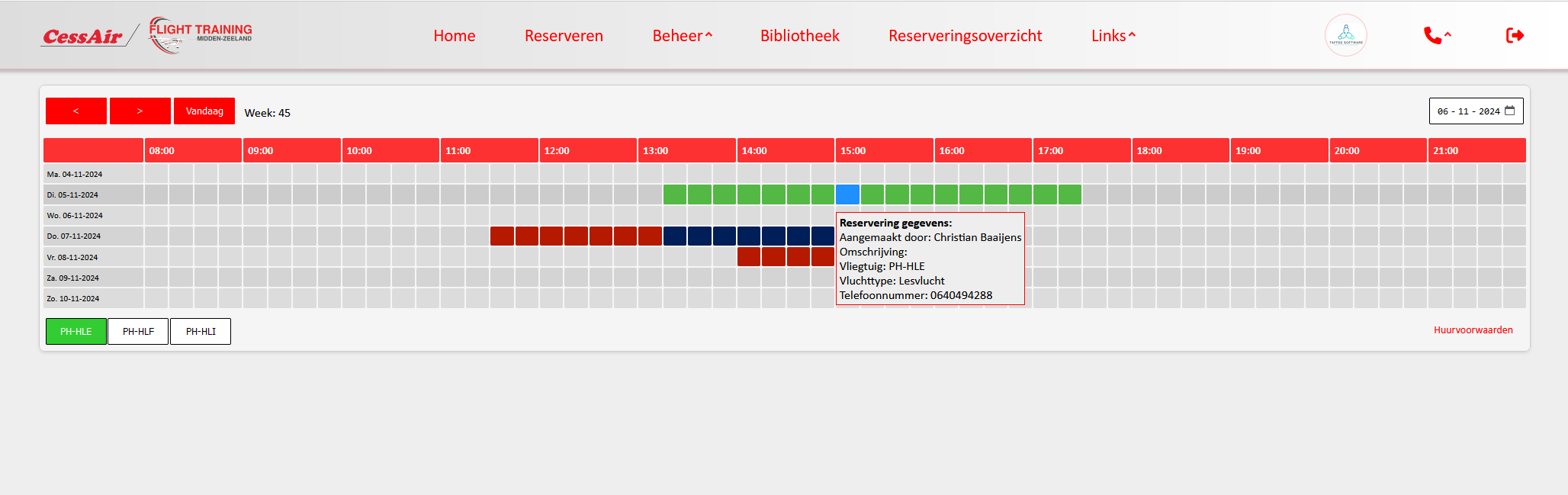
Task: Click the Flight Training Midden-Zeeland logo
Action: [x=200, y=35]
